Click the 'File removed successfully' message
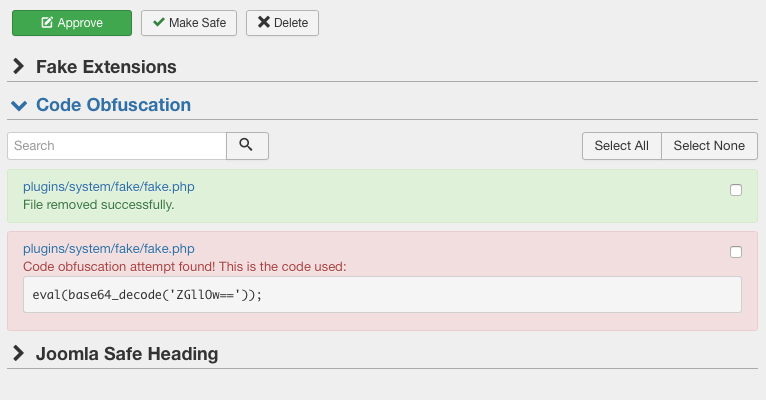Image resolution: width=766 pixels, height=400 pixels. (98, 205)
